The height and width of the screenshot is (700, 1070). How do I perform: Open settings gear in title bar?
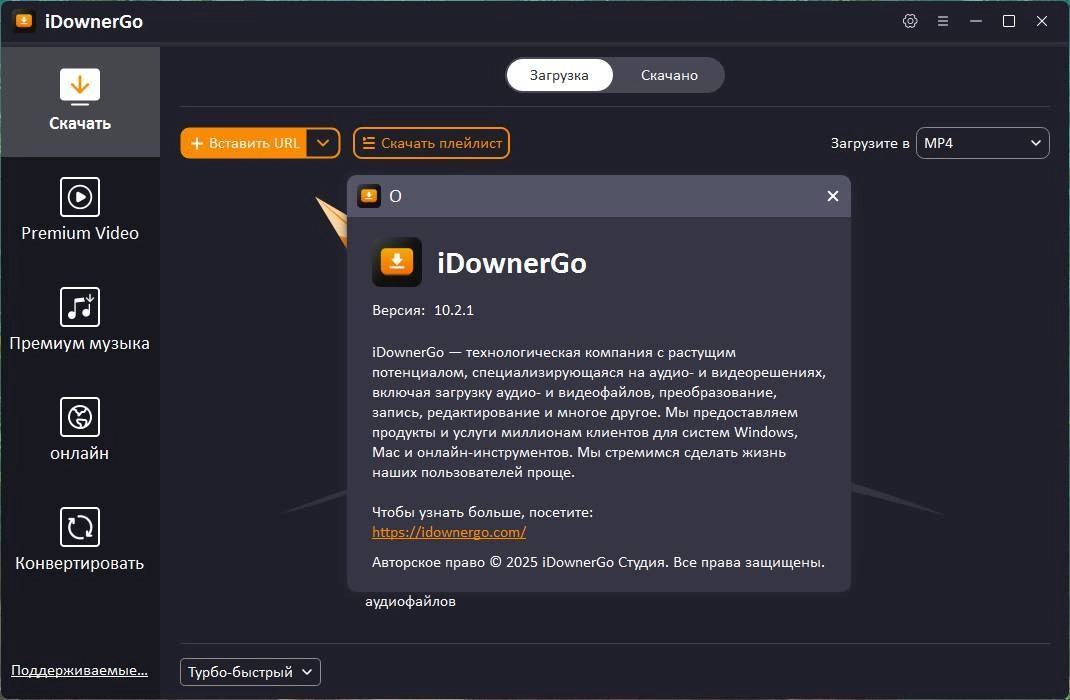click(x=910, y=21)
